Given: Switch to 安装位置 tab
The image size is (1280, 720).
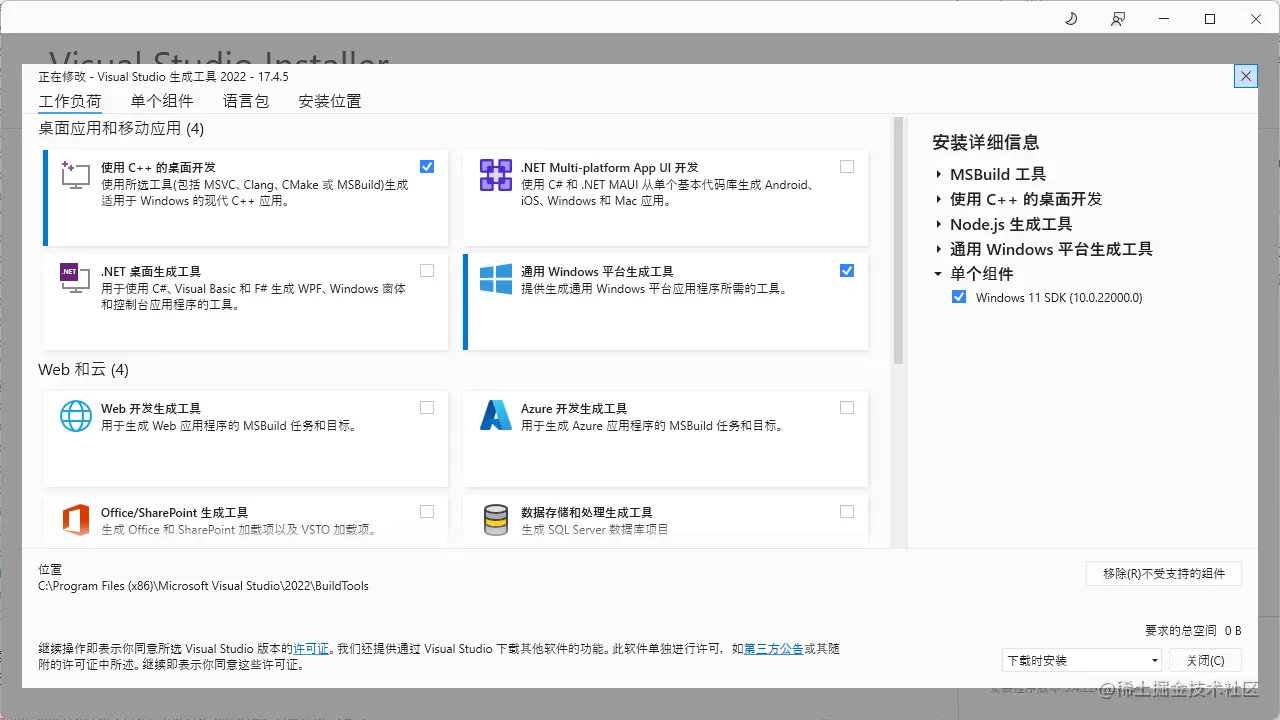Looking at the screenshot, I should 330,101.
